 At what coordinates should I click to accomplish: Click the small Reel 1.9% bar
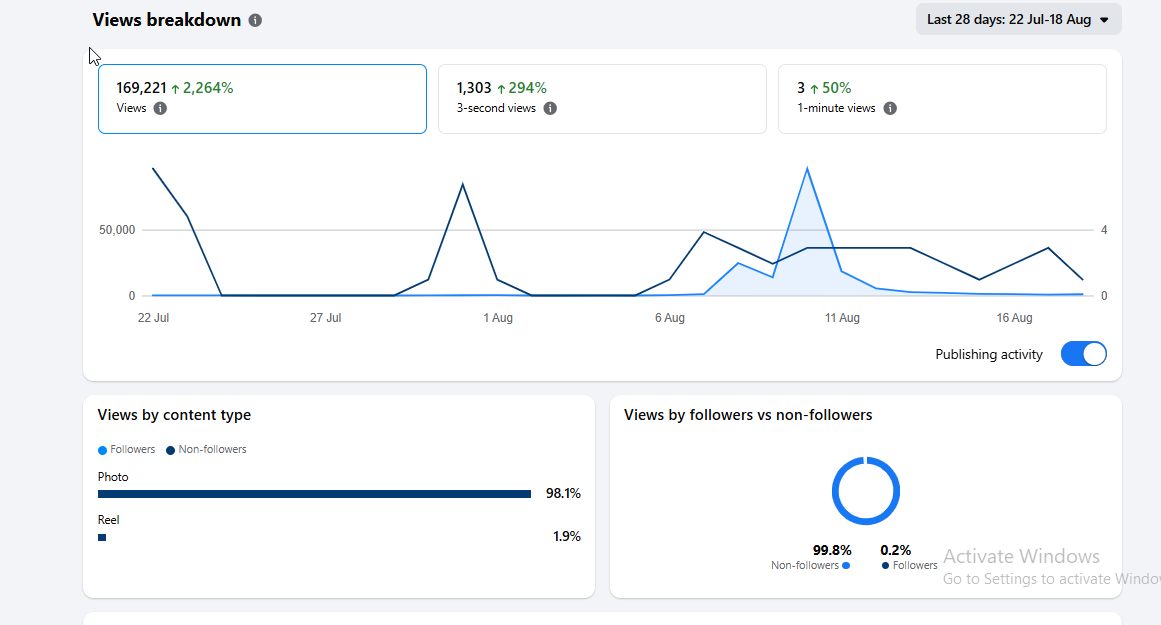(x=102, y=538)
